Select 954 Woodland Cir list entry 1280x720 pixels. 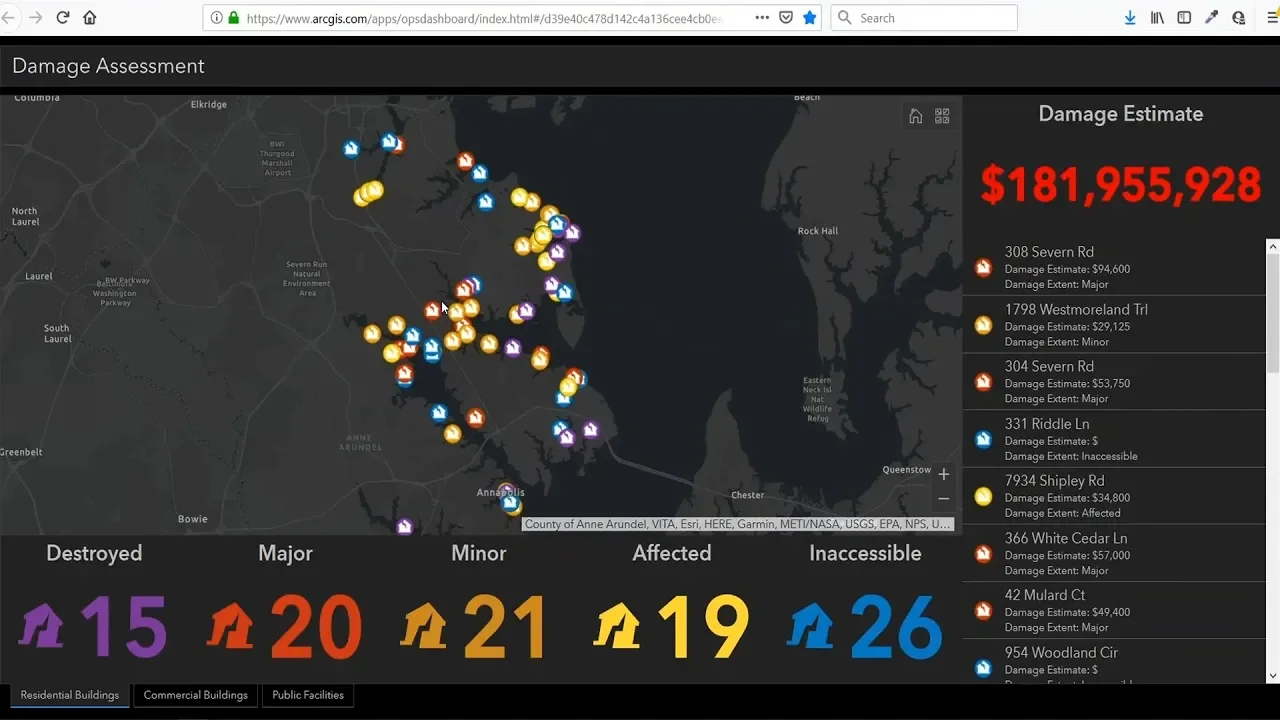coord(1115,661)
